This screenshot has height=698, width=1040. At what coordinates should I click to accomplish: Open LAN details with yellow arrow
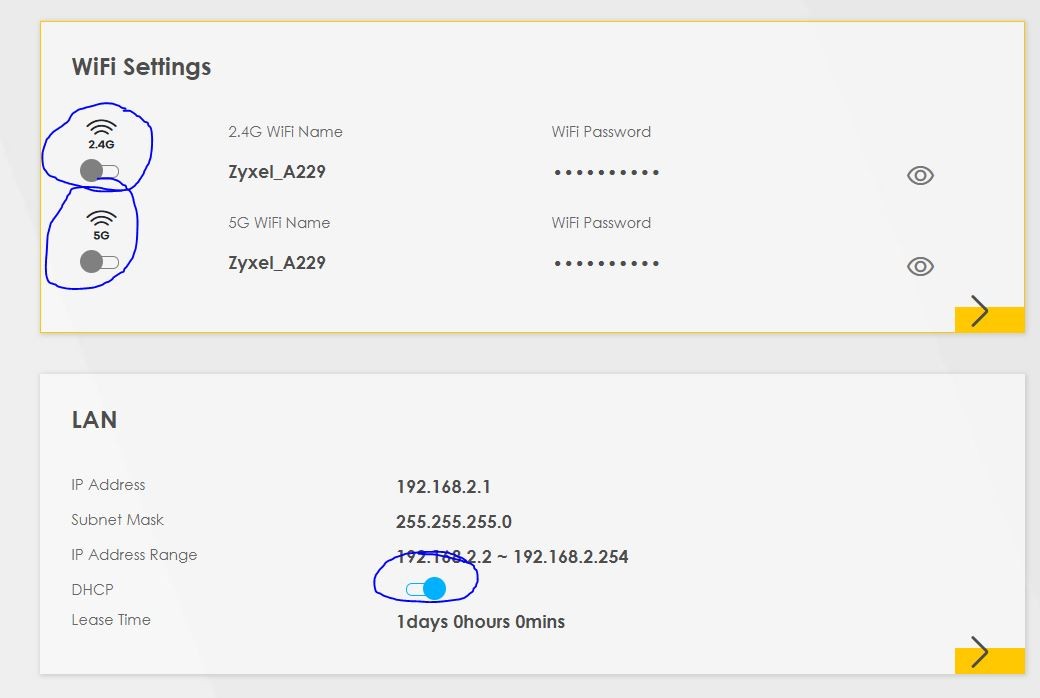point(989,655)
